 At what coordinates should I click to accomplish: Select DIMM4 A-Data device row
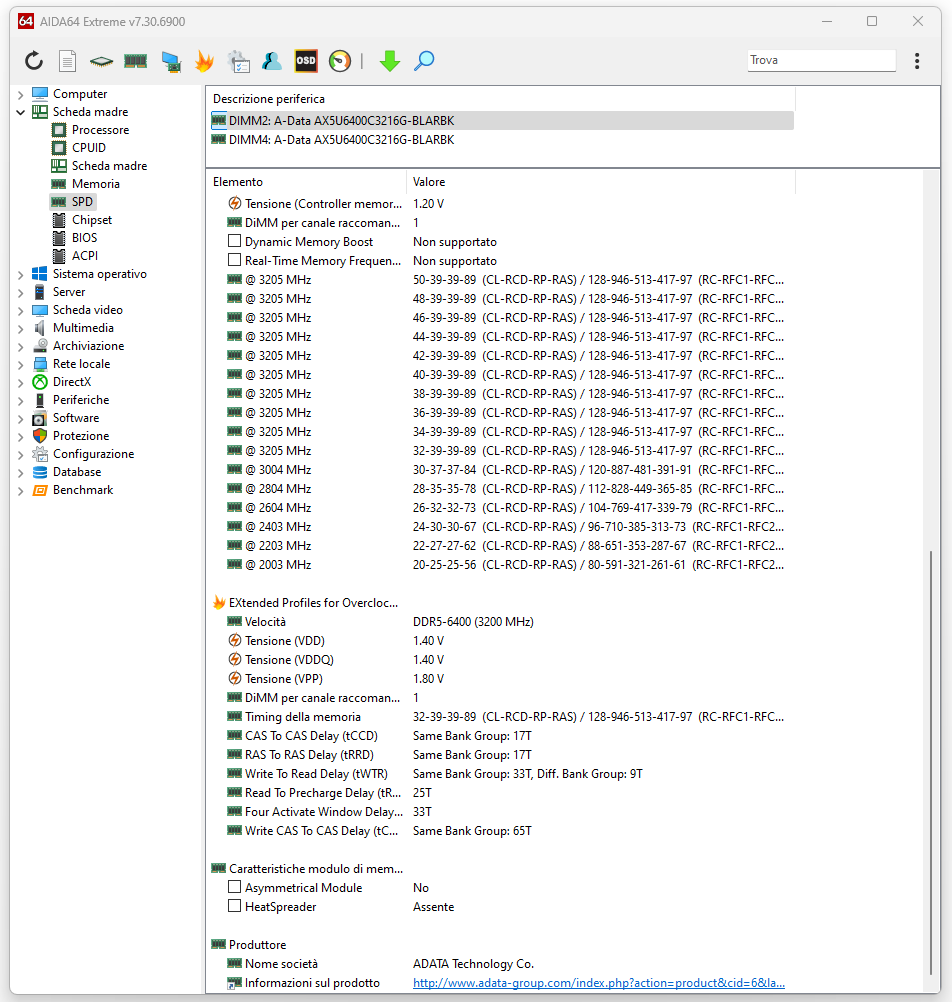(x=502, y=139)
